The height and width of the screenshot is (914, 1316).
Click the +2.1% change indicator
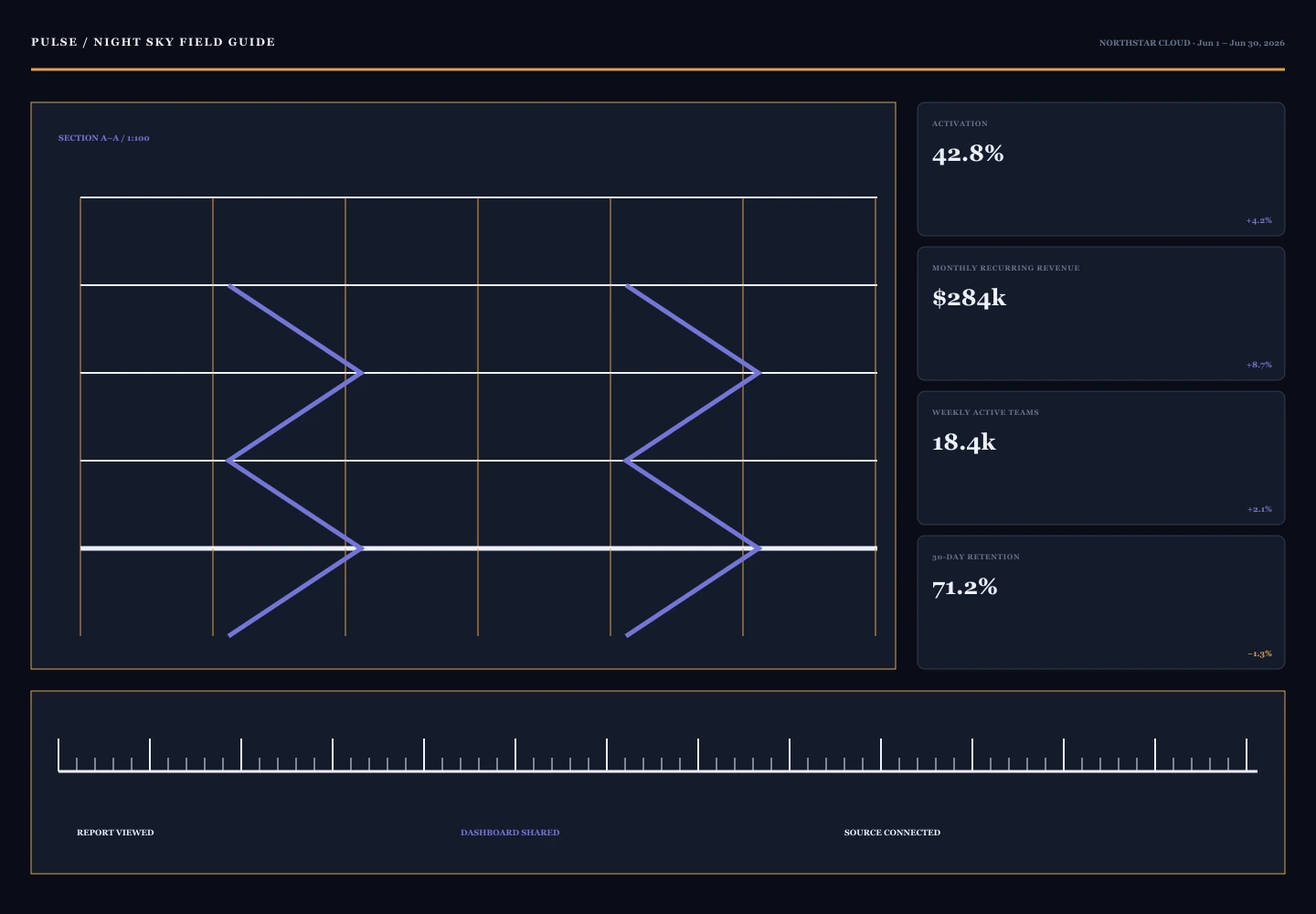point(1259,509)
